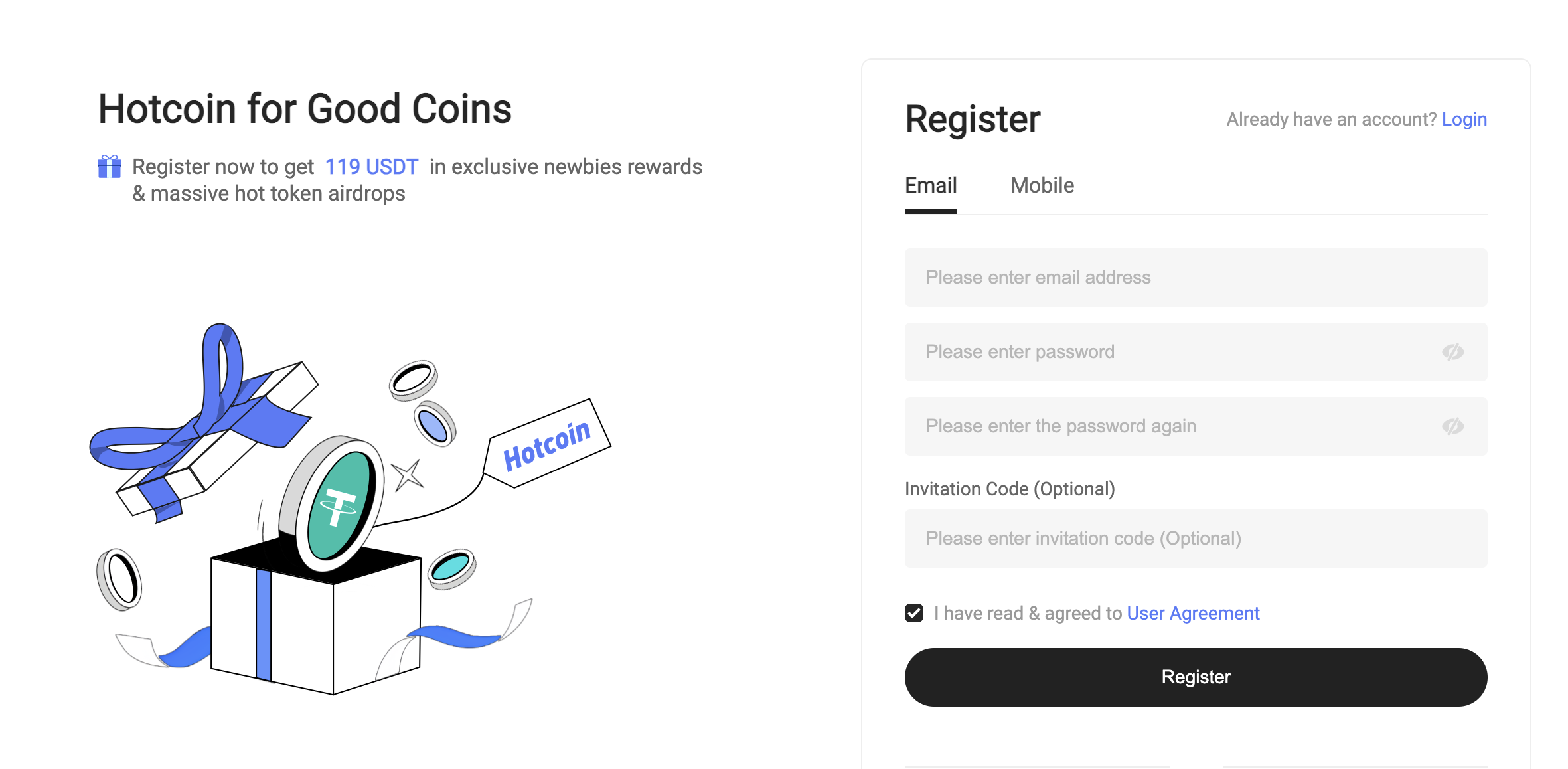Click the star sparkle near the Tether coin
The height and width of the screenshot is (769, 1568).
pyautogui.click(x=407, y=475)
